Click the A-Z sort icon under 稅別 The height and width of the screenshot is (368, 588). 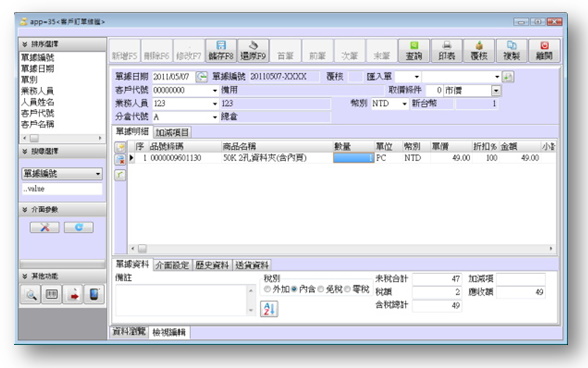[x=269, y=309]
